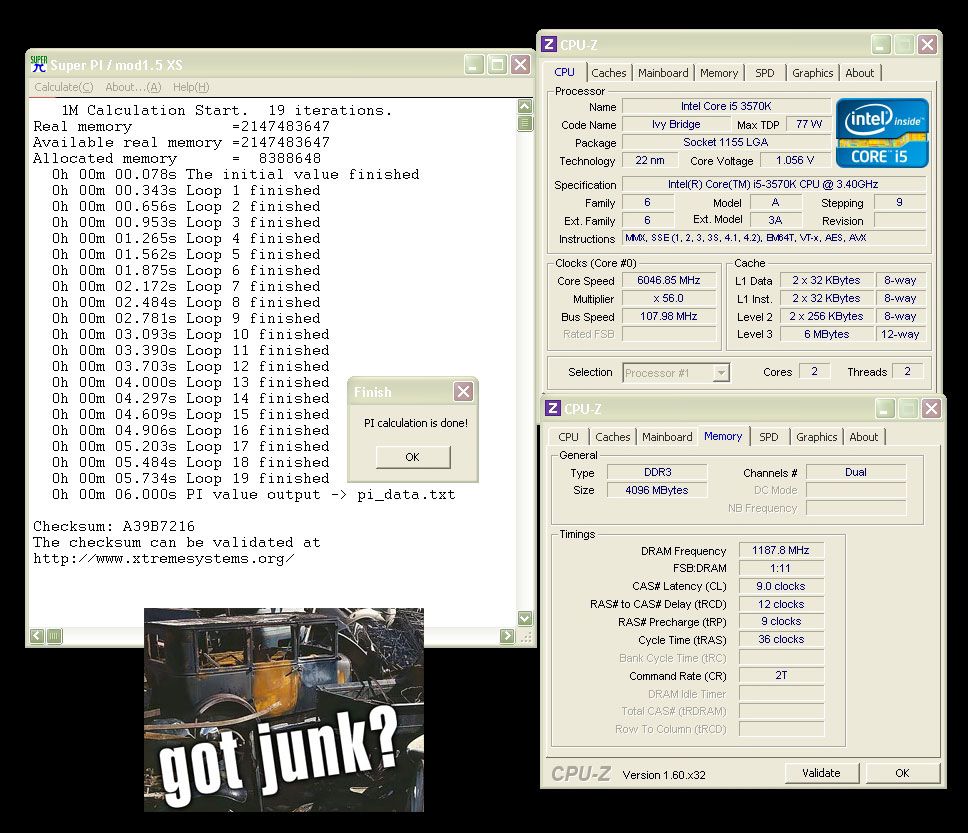Click the Super PI app icon in title bar
This screenshot has width=968, height=833.
[39, 64]
